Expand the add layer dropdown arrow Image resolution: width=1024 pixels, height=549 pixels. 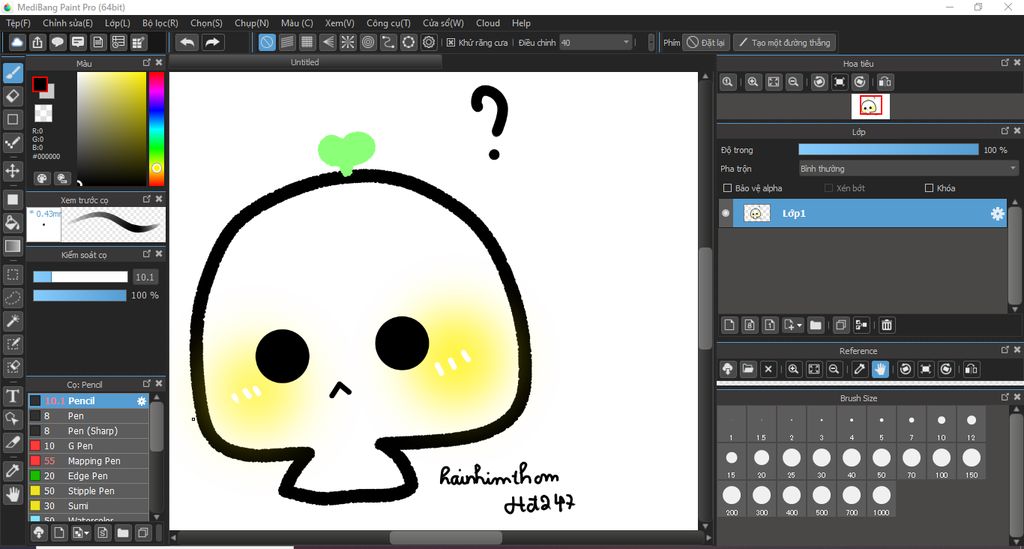tap(800, 325)
